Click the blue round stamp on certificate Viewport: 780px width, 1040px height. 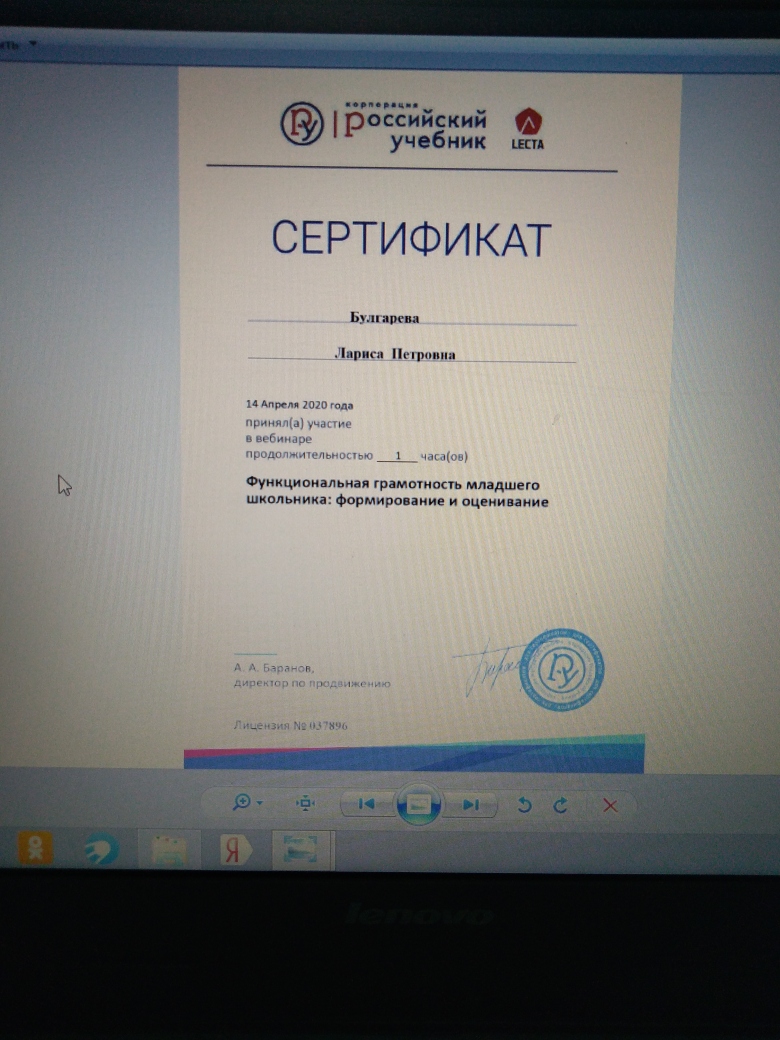tap(565, 670)
